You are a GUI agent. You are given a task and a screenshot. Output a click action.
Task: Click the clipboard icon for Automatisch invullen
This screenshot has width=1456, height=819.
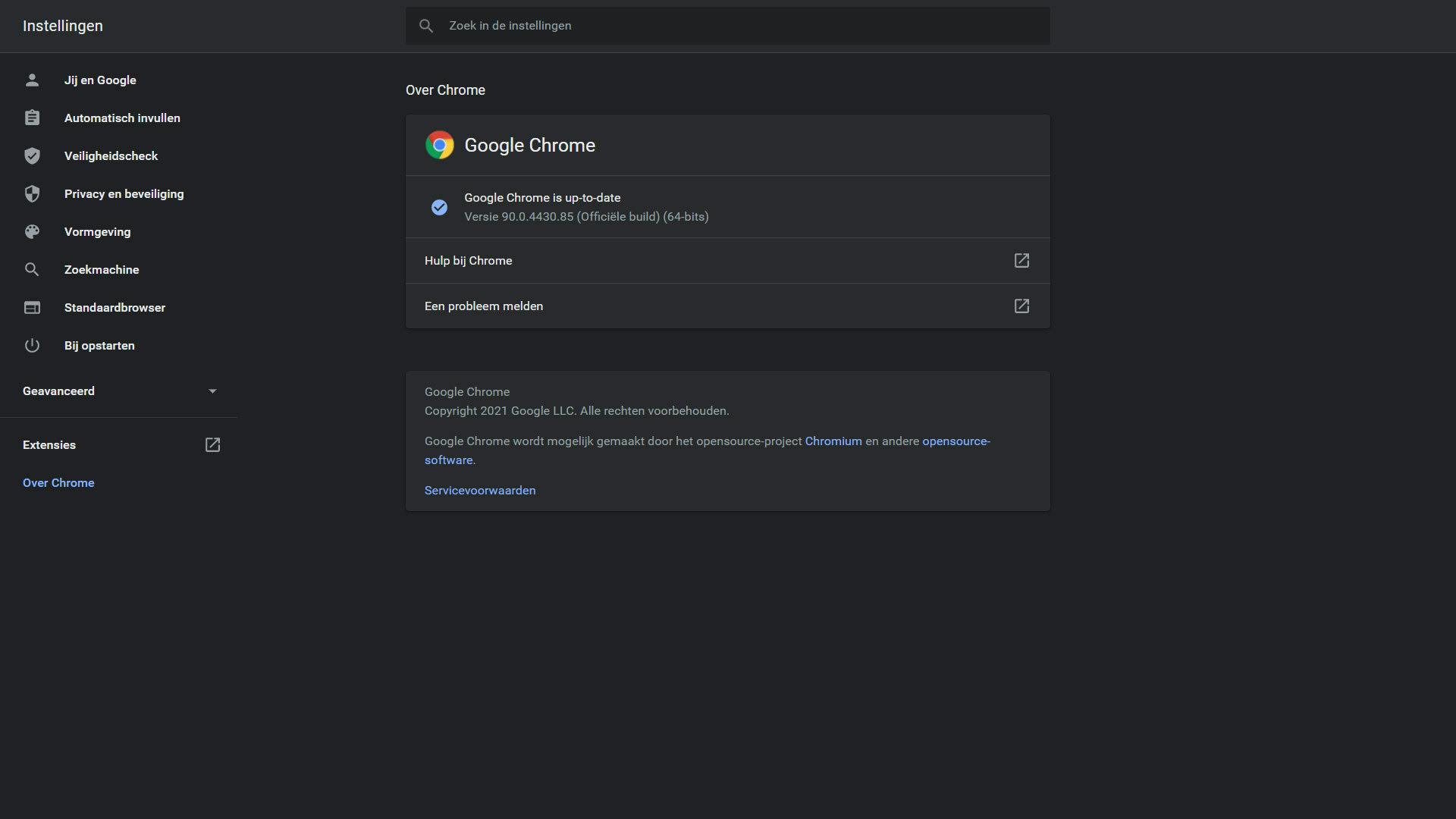click(x=32, y=118)
